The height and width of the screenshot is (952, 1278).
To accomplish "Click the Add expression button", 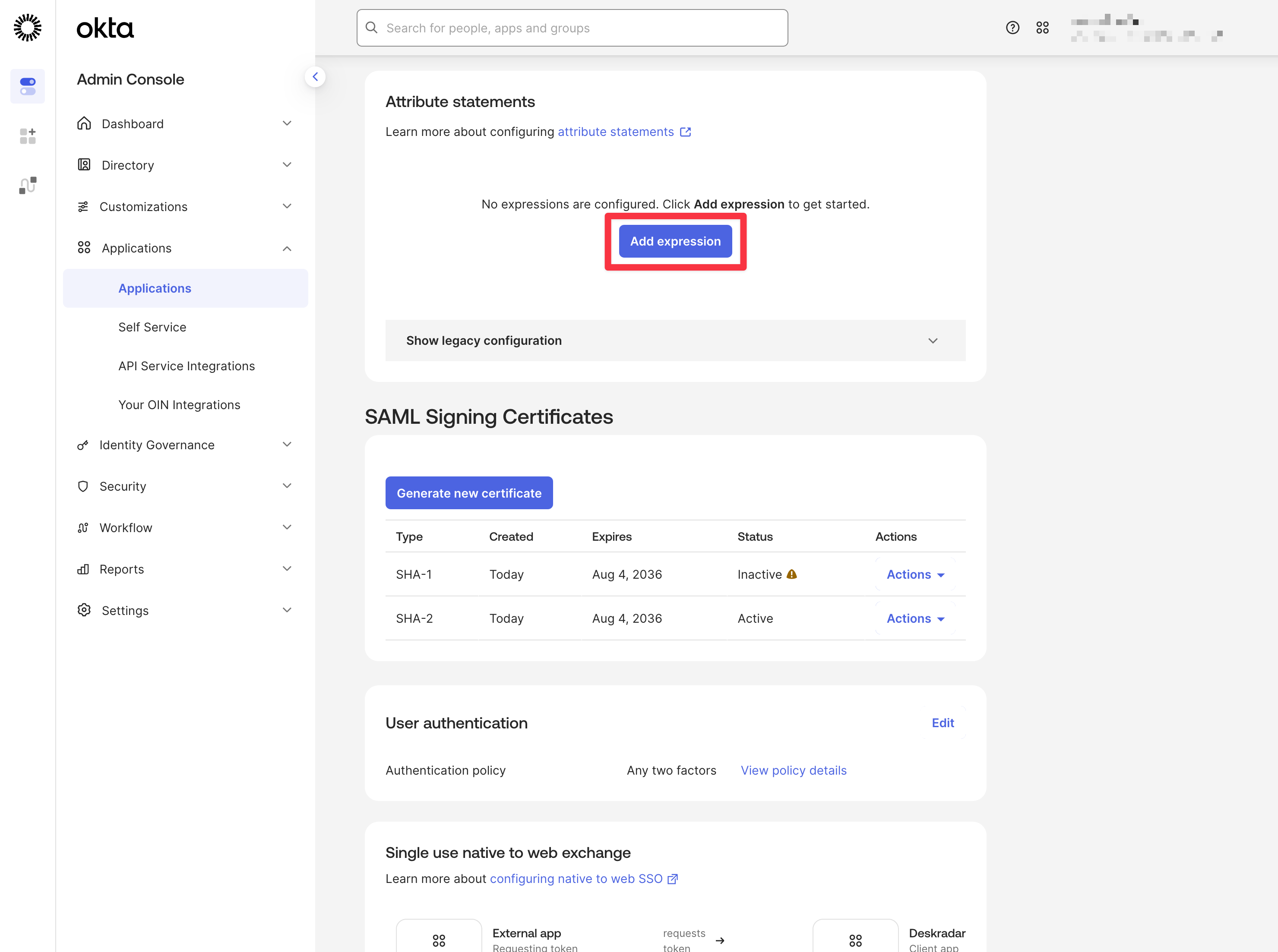I will click(675, 242).
